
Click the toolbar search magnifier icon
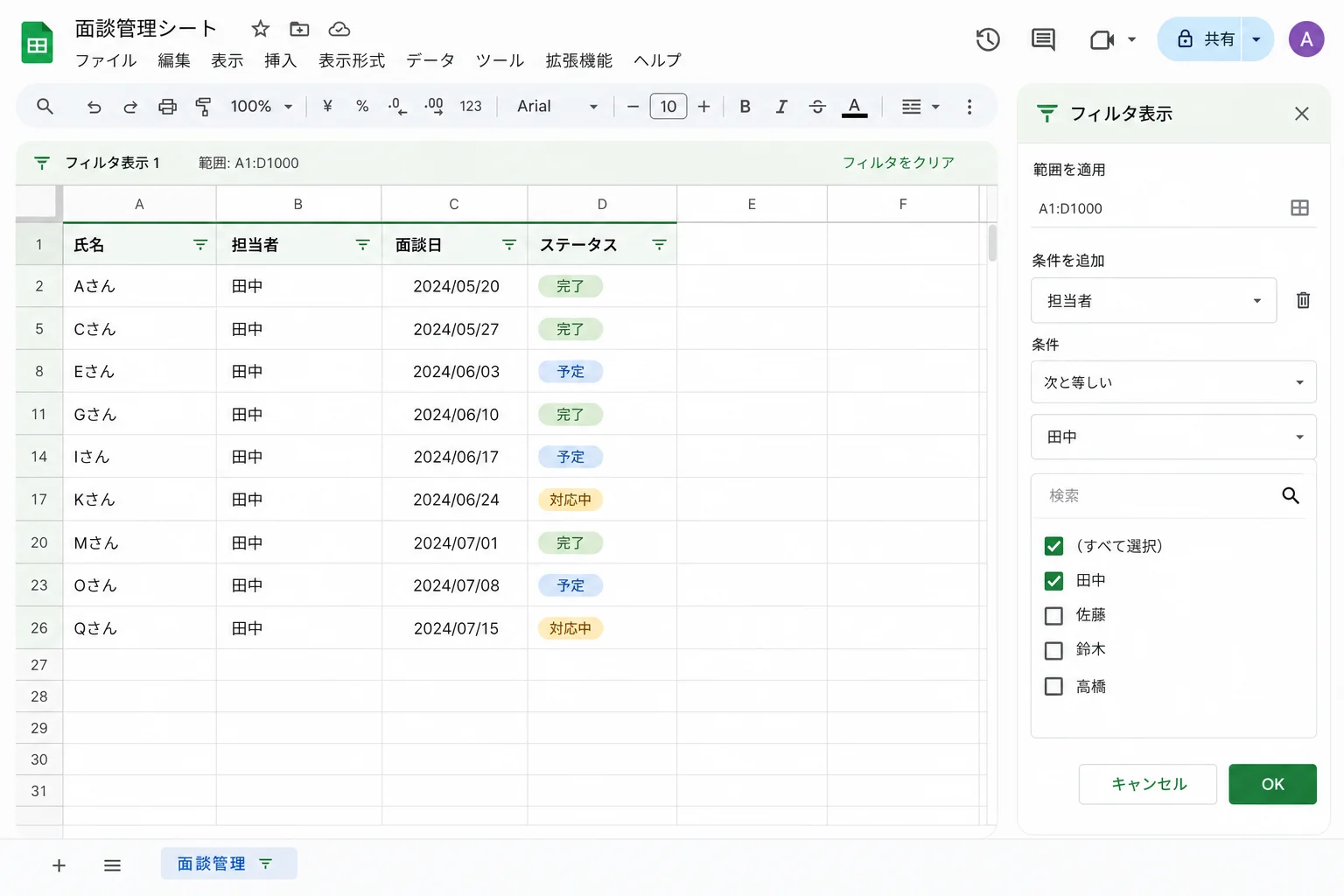click(45, 107)
